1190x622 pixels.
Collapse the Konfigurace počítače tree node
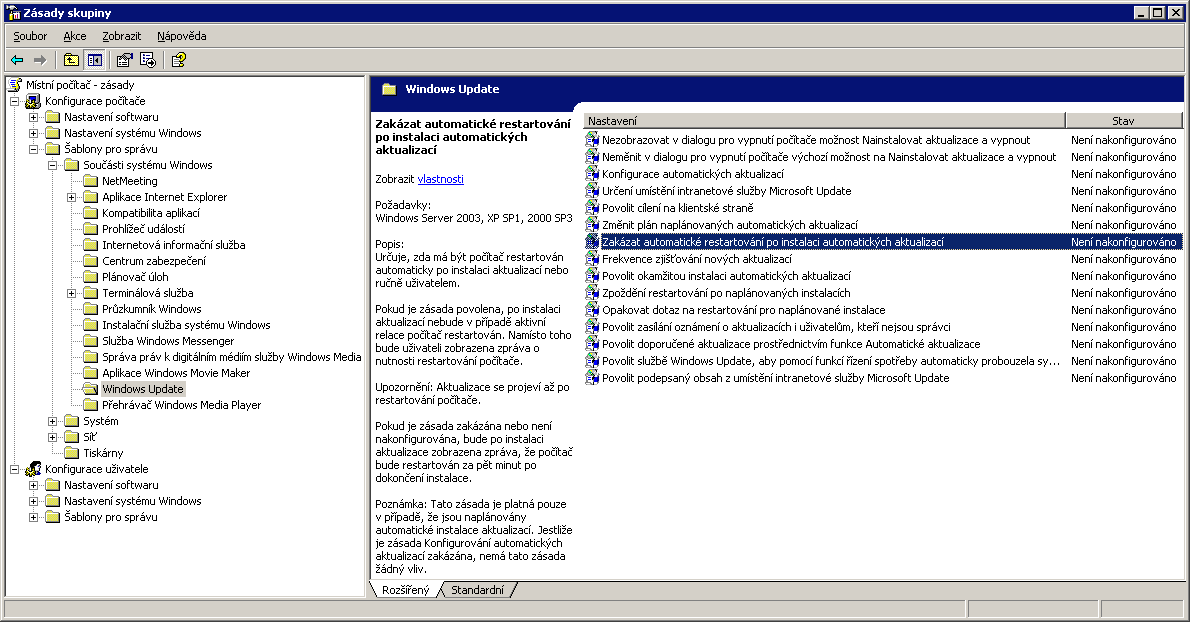tap(14, 101)
